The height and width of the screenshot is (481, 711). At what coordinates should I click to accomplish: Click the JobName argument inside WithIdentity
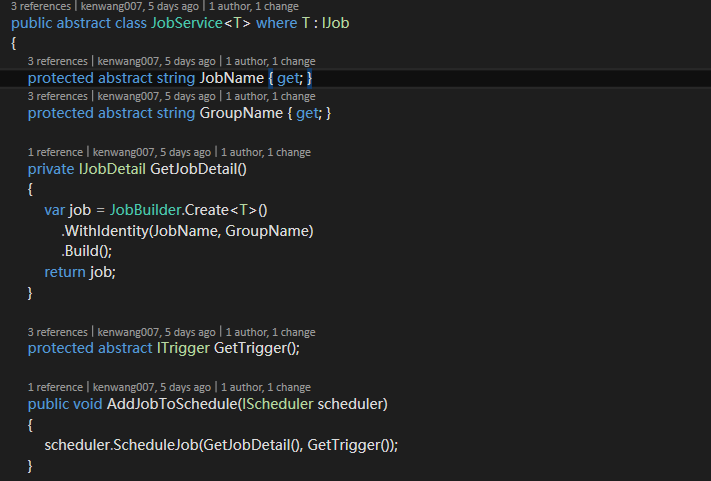(184, 231)
